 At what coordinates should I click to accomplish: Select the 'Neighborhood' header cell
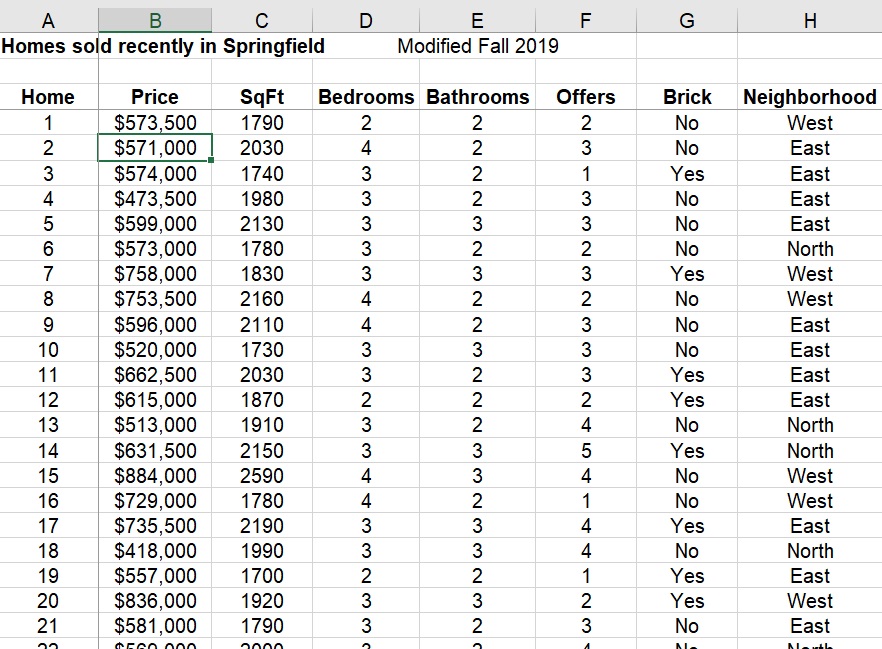pyautogui.click(x=810, y=97)
